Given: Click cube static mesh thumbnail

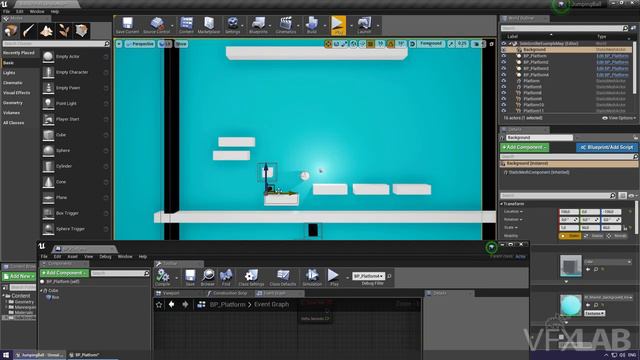Looking at the screenshot, I should 571,266.
